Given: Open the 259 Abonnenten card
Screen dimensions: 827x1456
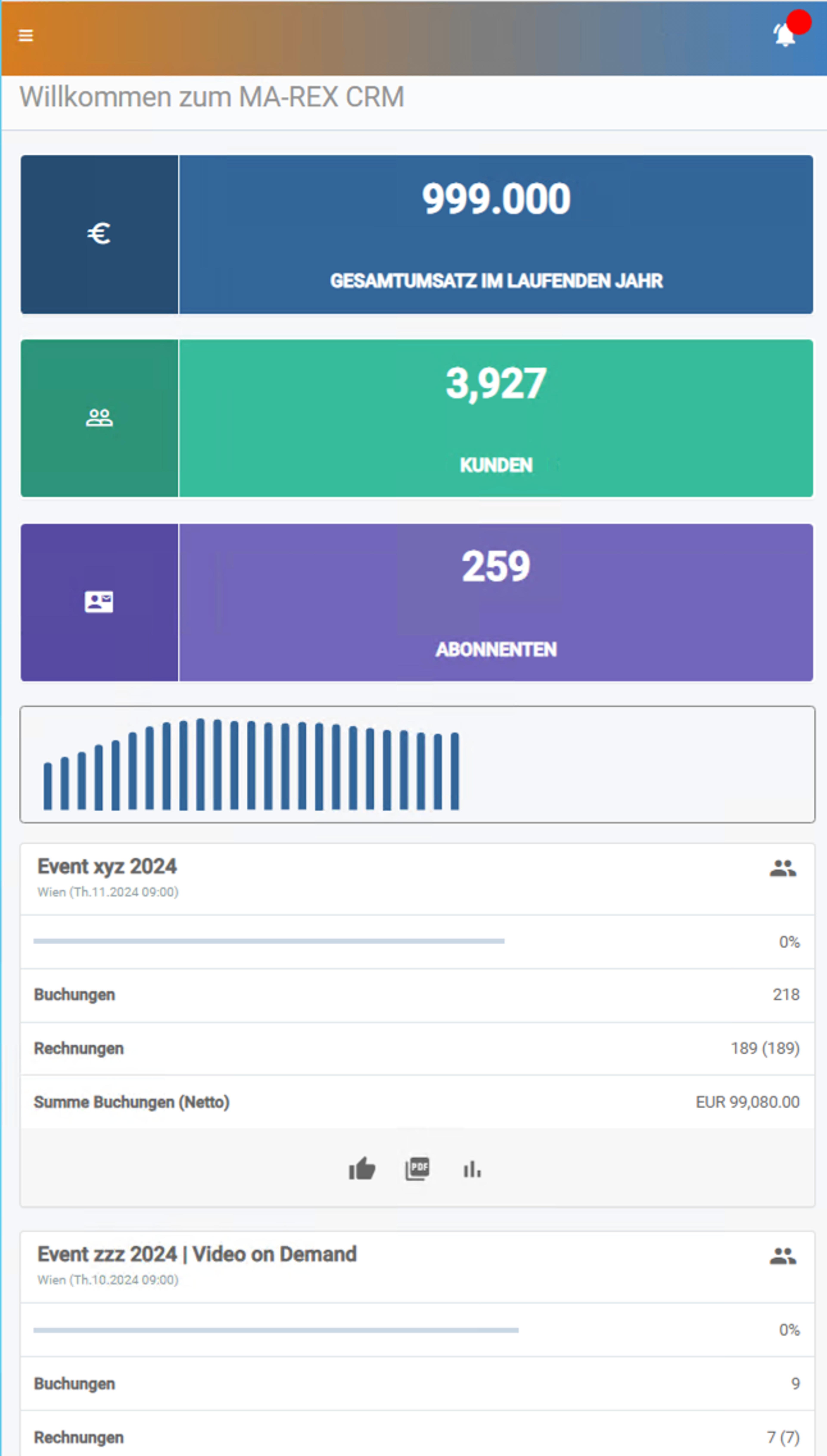Looking at the screenshot, I should (x=496, y=602).
